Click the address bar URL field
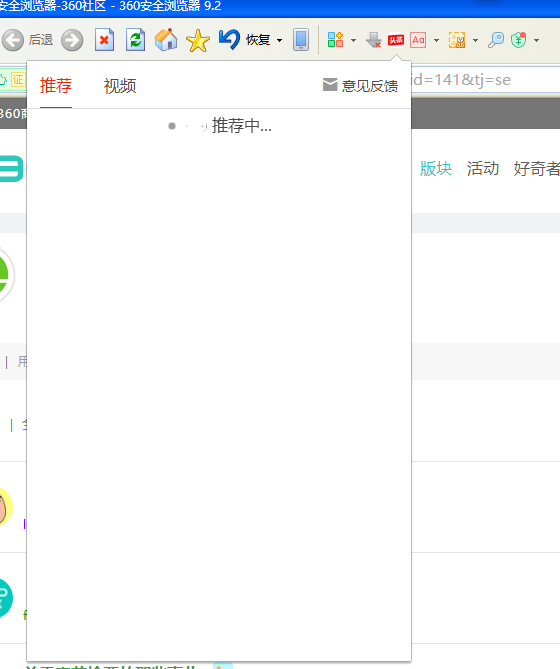 click(x=485, y=80)
